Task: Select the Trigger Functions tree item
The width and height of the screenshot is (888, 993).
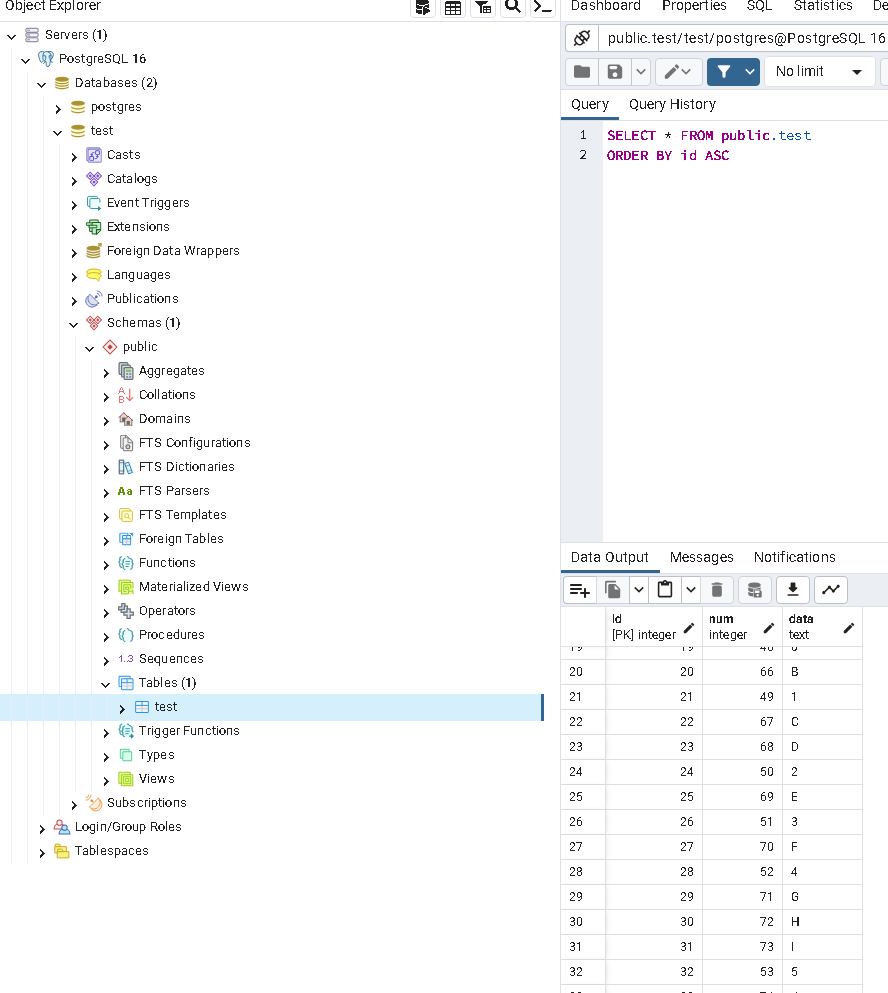Action: tap(189, 731)
